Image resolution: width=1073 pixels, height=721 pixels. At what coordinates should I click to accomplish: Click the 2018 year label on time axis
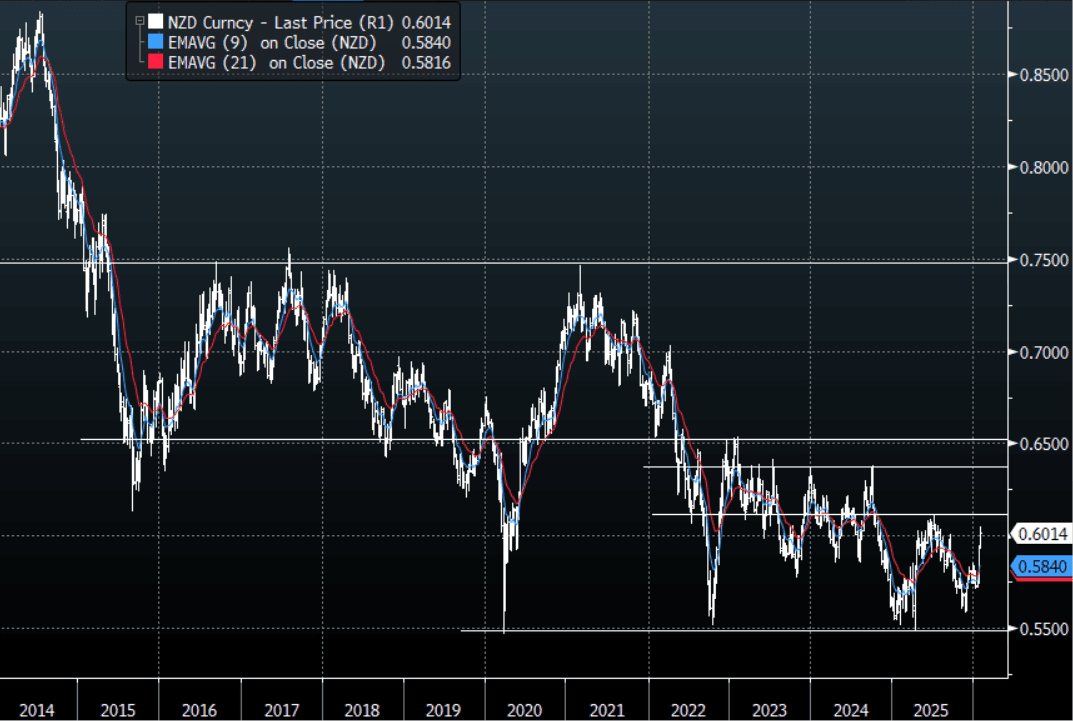coord(362,710)
